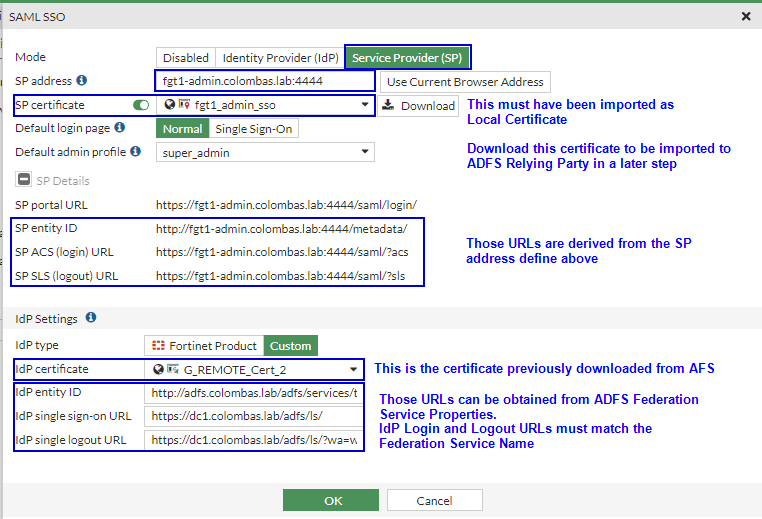Click the SP ACS (login) URL value
Screen dimensions: 762x519
coord(282,252)
